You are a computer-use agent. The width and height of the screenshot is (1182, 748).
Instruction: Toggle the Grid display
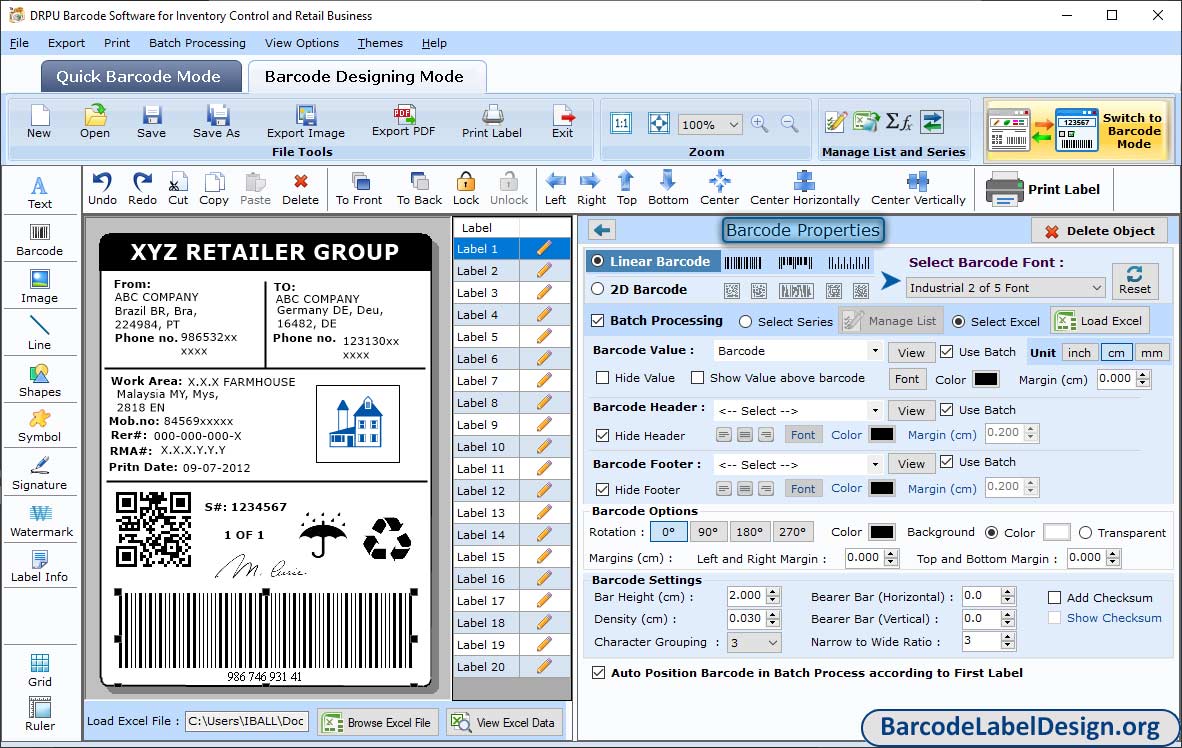coord(39,670)
